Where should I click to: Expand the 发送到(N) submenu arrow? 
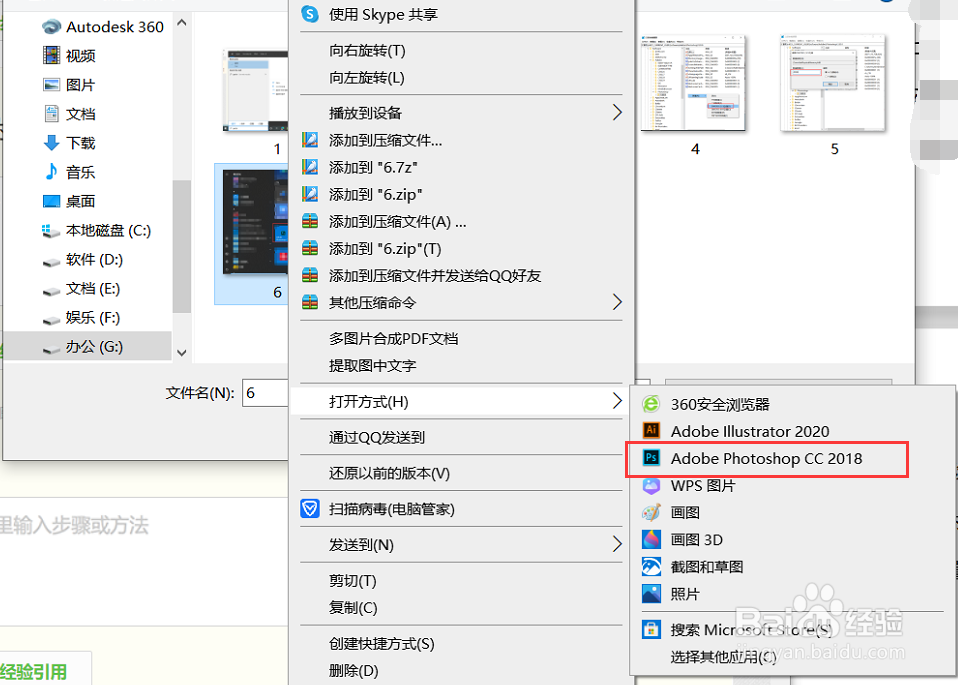click(616, 544)
